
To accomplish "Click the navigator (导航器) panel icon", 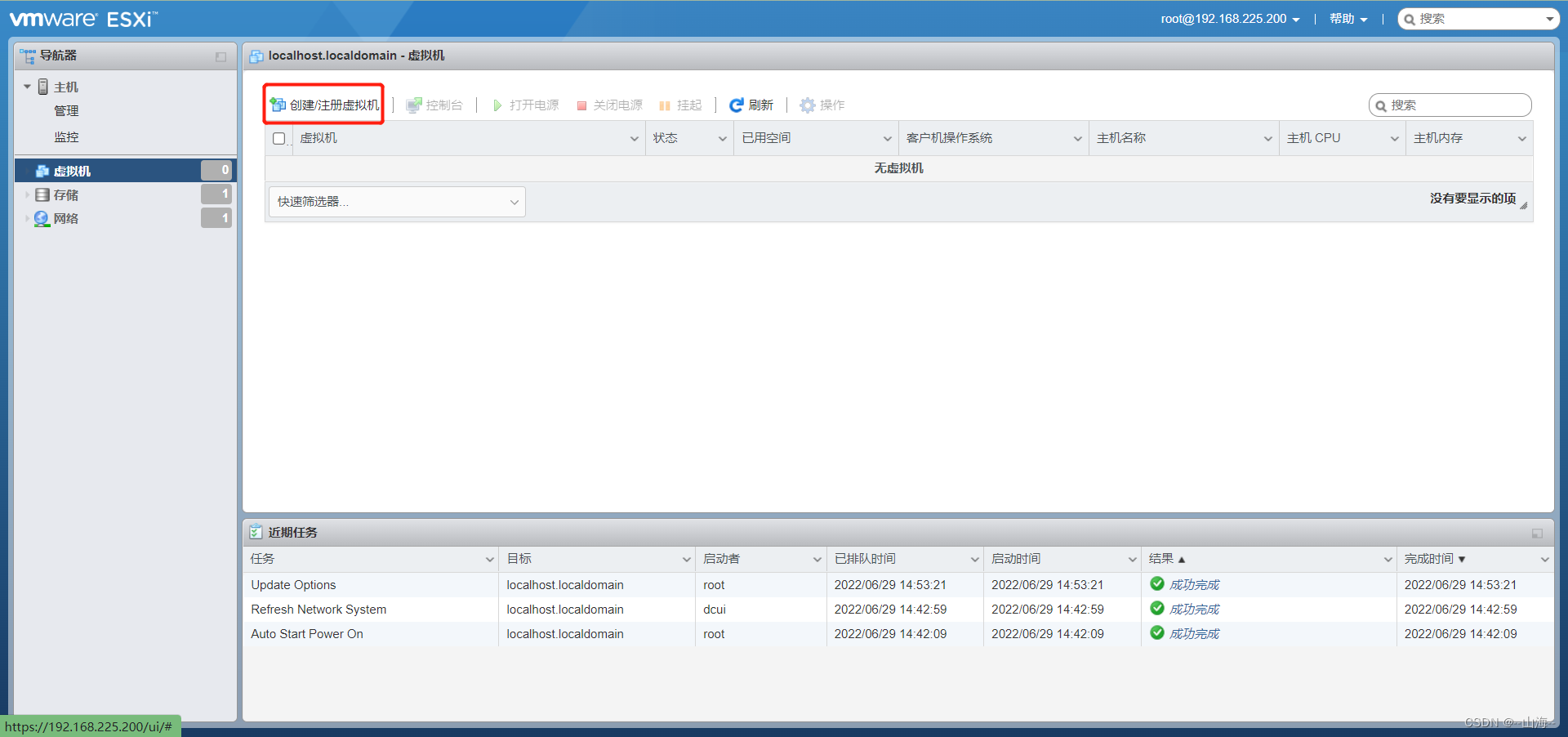I will pos(28,56).
